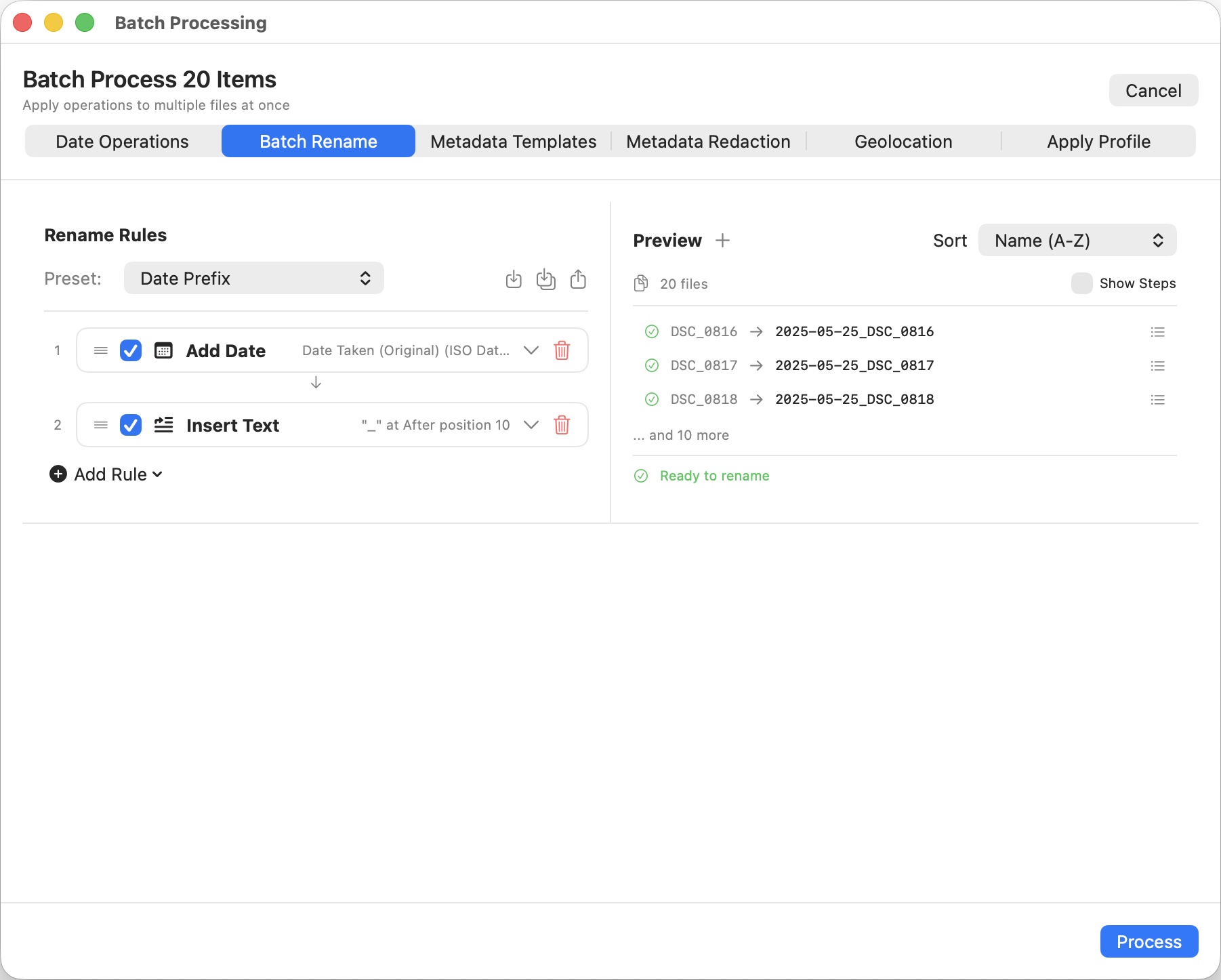The image size is (1221, 980).
Task: Click the Add Rule plus icon
Action: [58, 474]
